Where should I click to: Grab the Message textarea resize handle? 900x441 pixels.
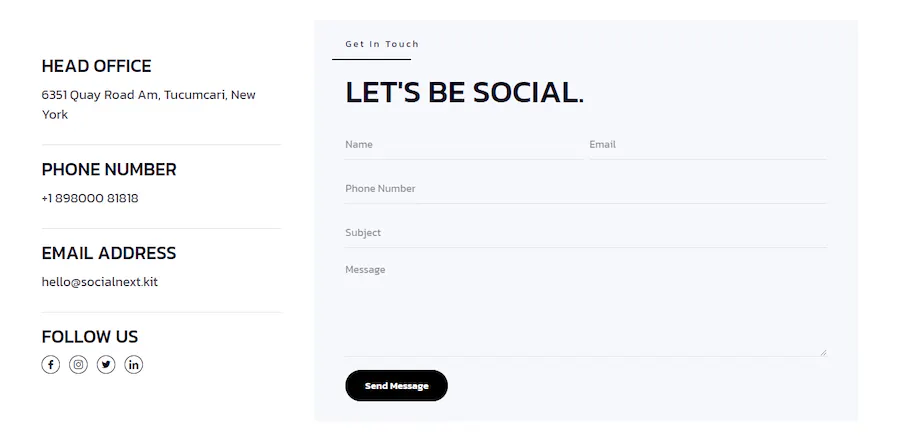[x=824, y=353]
